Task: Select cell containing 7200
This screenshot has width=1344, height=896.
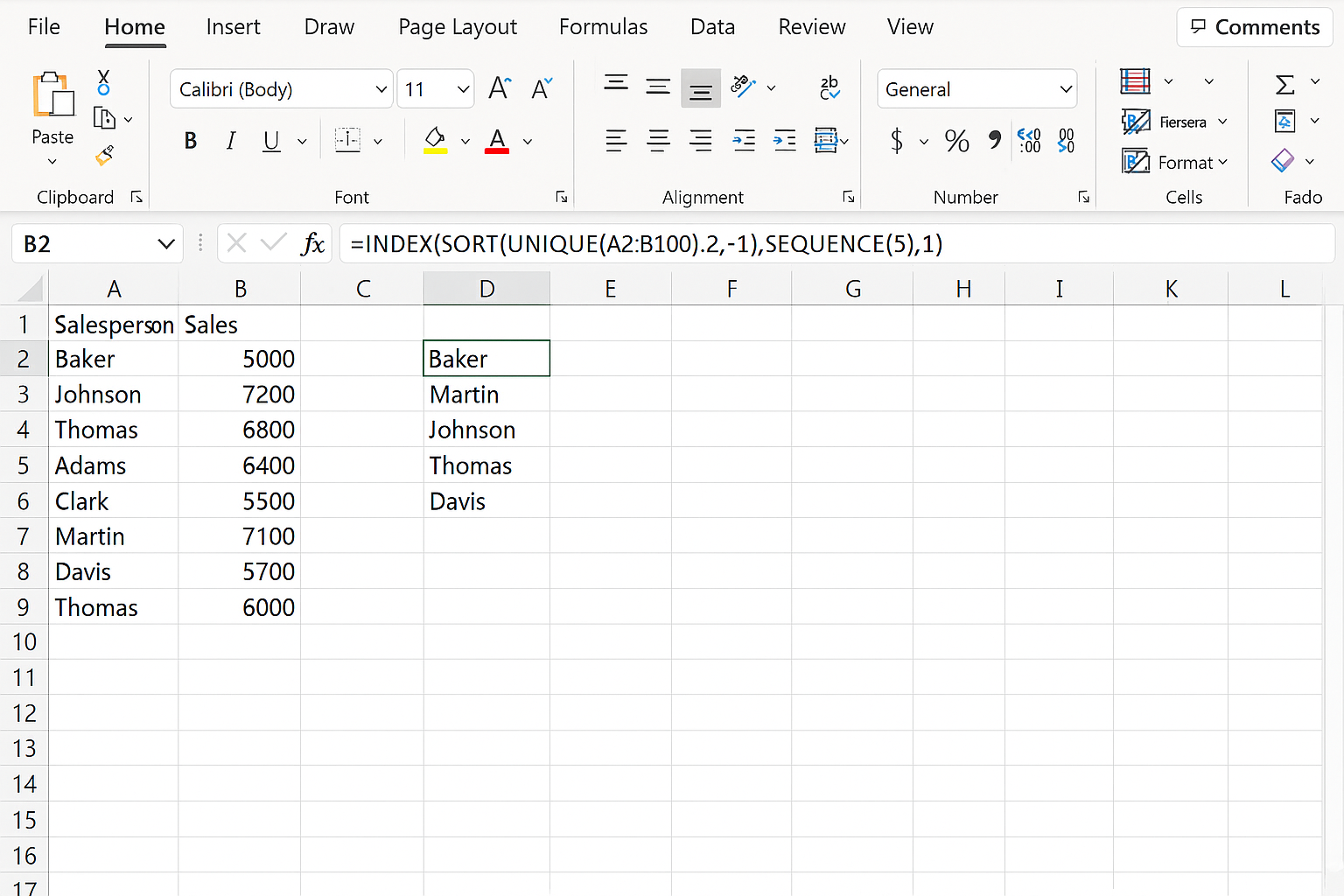Action: tap(240, 395)
